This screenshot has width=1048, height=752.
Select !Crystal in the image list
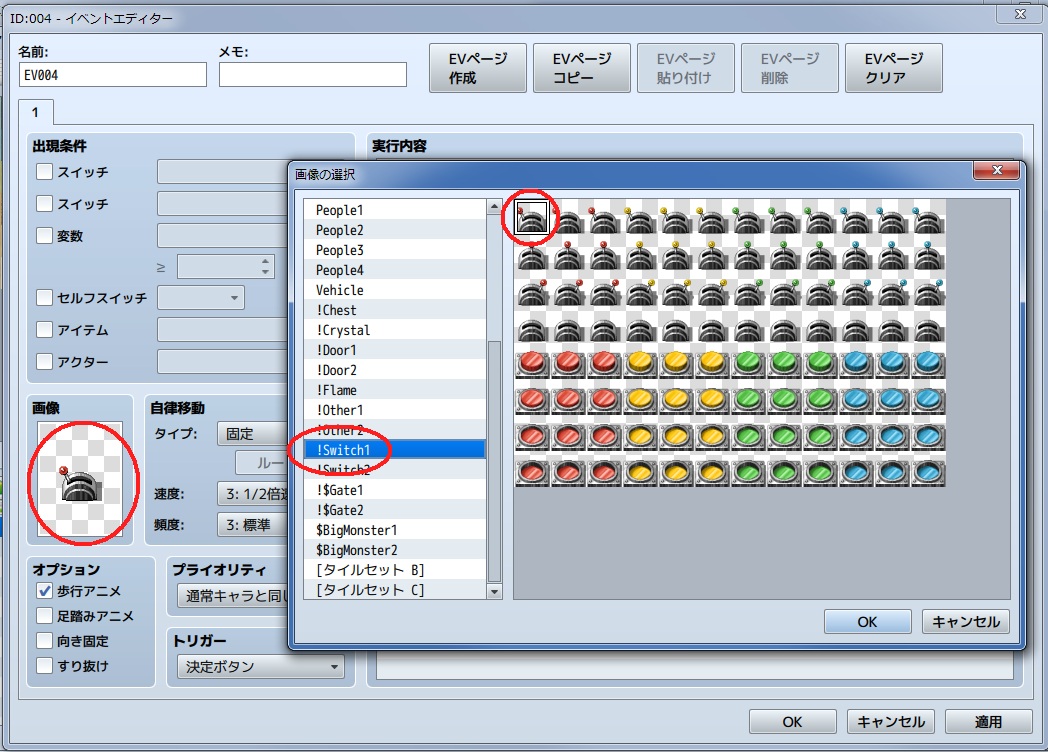[394, 330]
